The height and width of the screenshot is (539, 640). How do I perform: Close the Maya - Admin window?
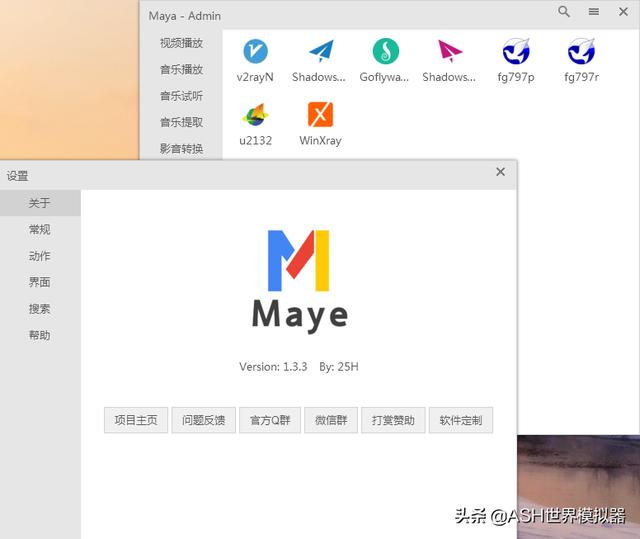pos(623,12)
